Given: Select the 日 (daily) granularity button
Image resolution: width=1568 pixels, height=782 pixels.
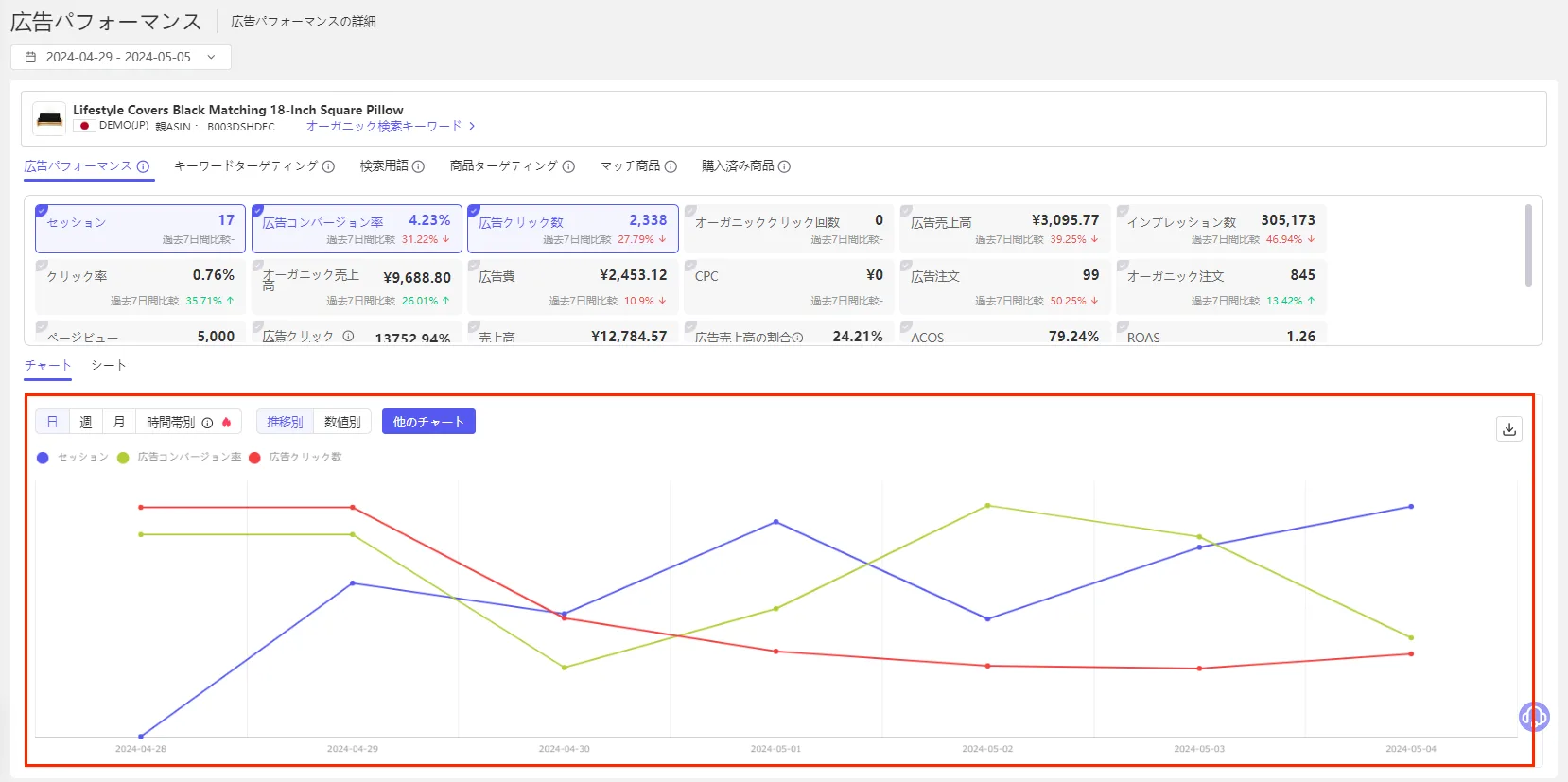Looking at the screenshot, I should (52, 422).
